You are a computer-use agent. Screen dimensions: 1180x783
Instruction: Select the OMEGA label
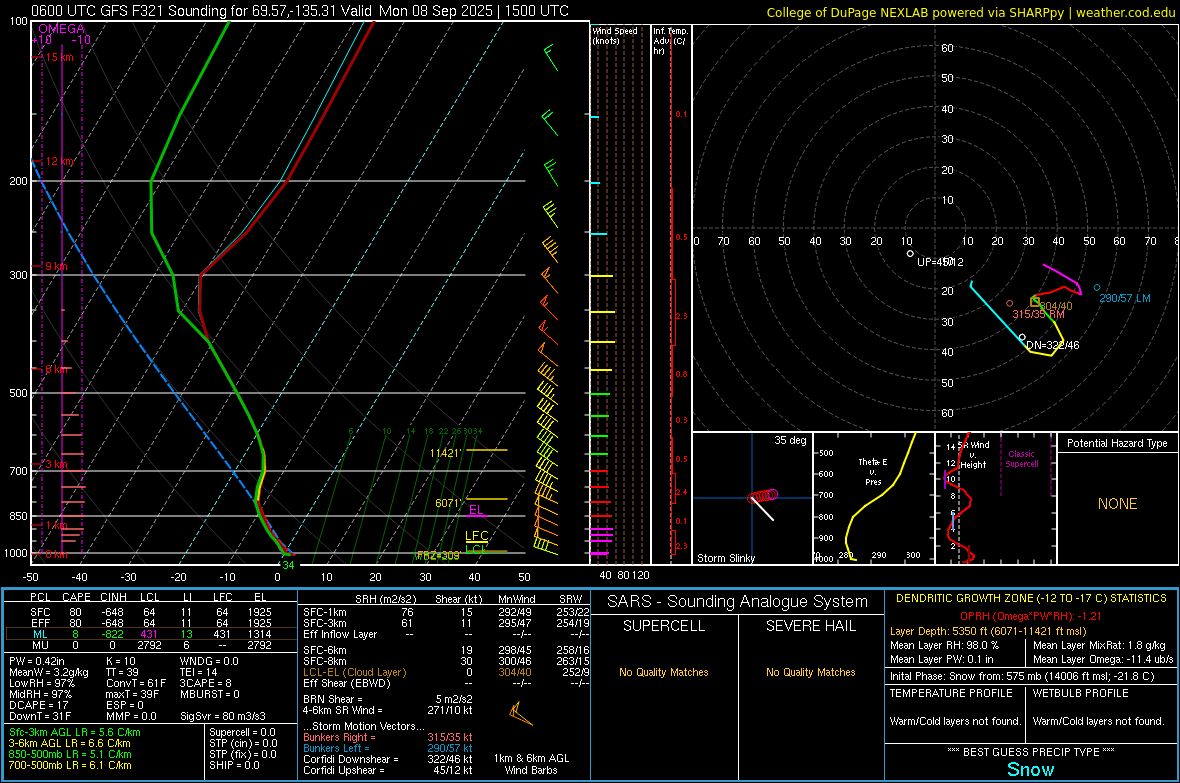(x=61, y=29)
